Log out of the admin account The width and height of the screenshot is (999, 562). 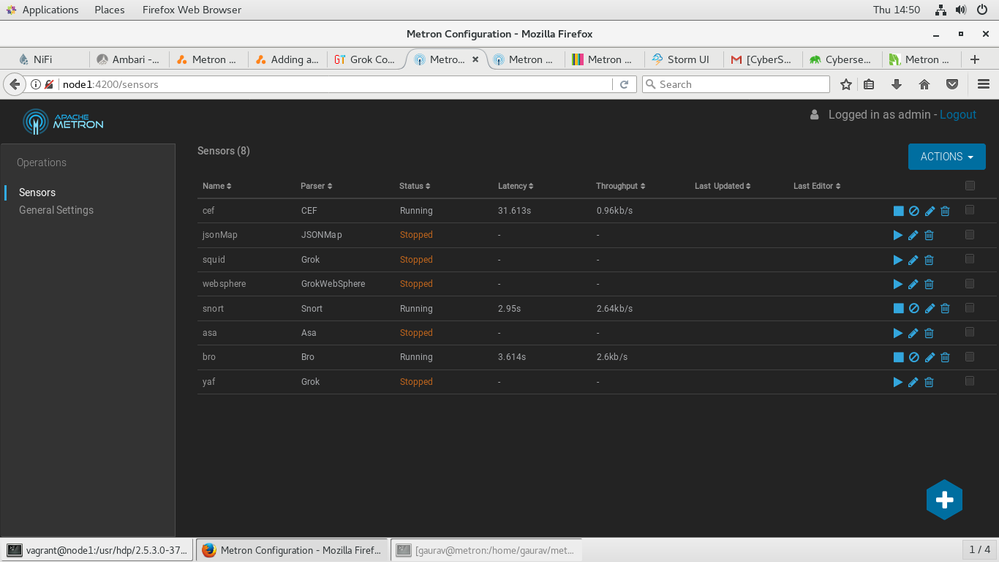pyautogui.click(x=958, y=115)
